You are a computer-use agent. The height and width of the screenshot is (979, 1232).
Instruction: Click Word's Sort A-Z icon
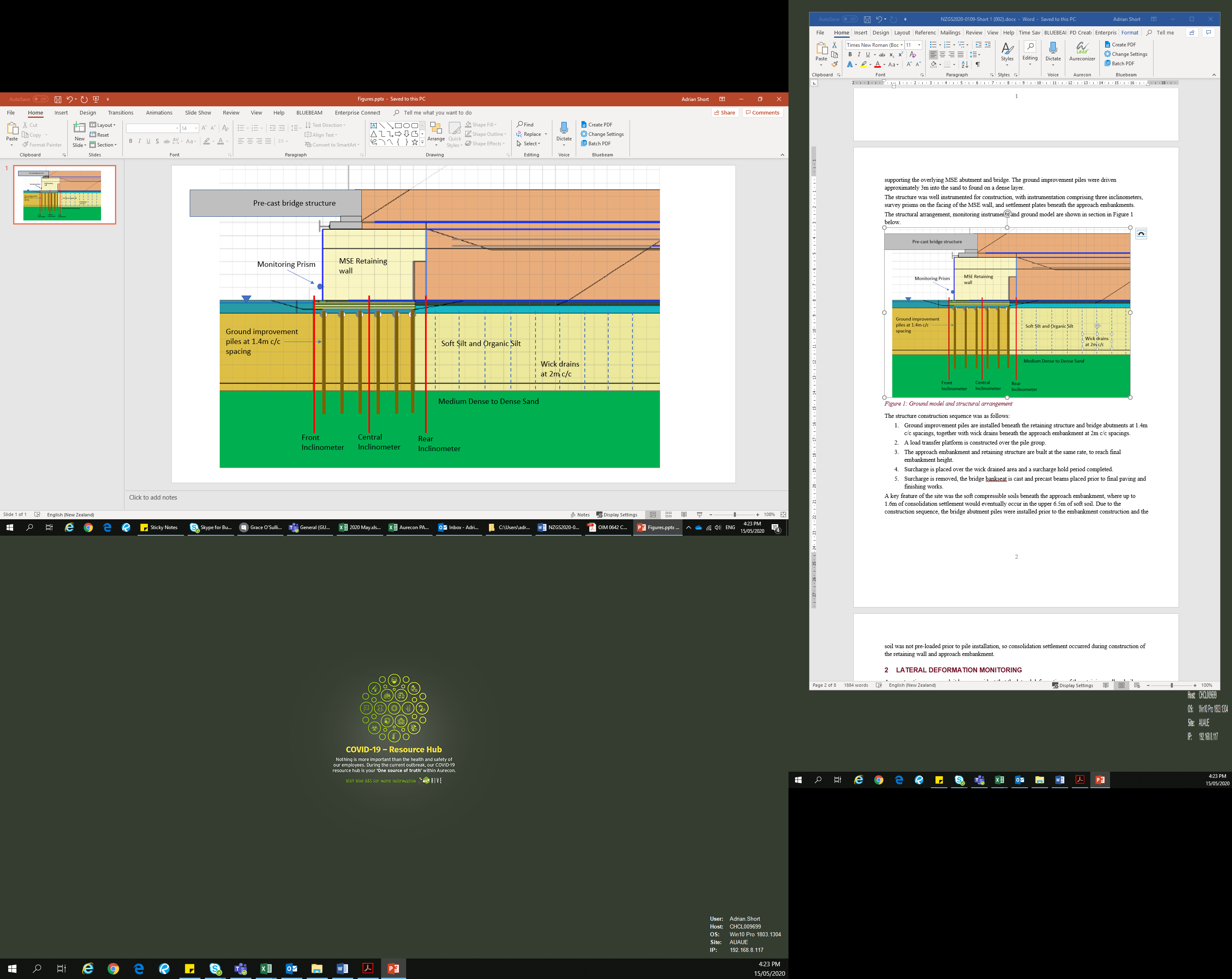pyautogui.click(x=965, y=64)
